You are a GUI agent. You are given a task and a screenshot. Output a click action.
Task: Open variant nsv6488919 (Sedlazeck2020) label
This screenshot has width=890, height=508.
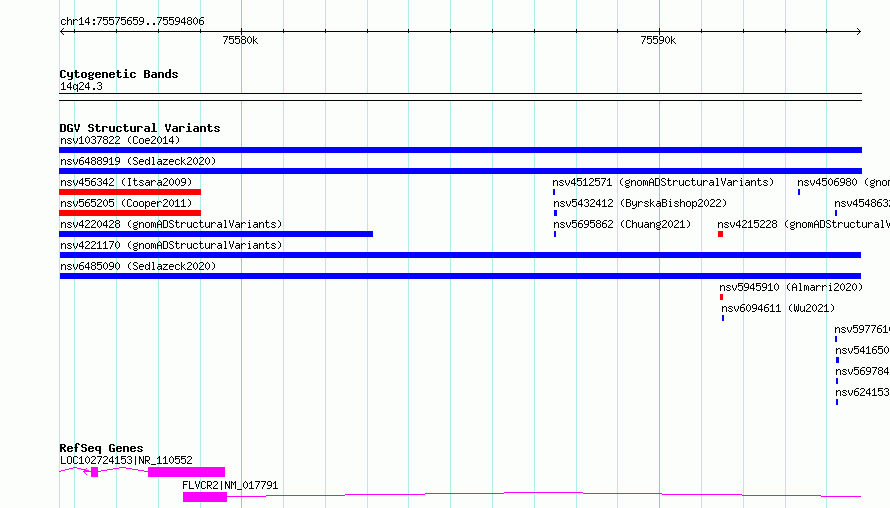point(138,161)
